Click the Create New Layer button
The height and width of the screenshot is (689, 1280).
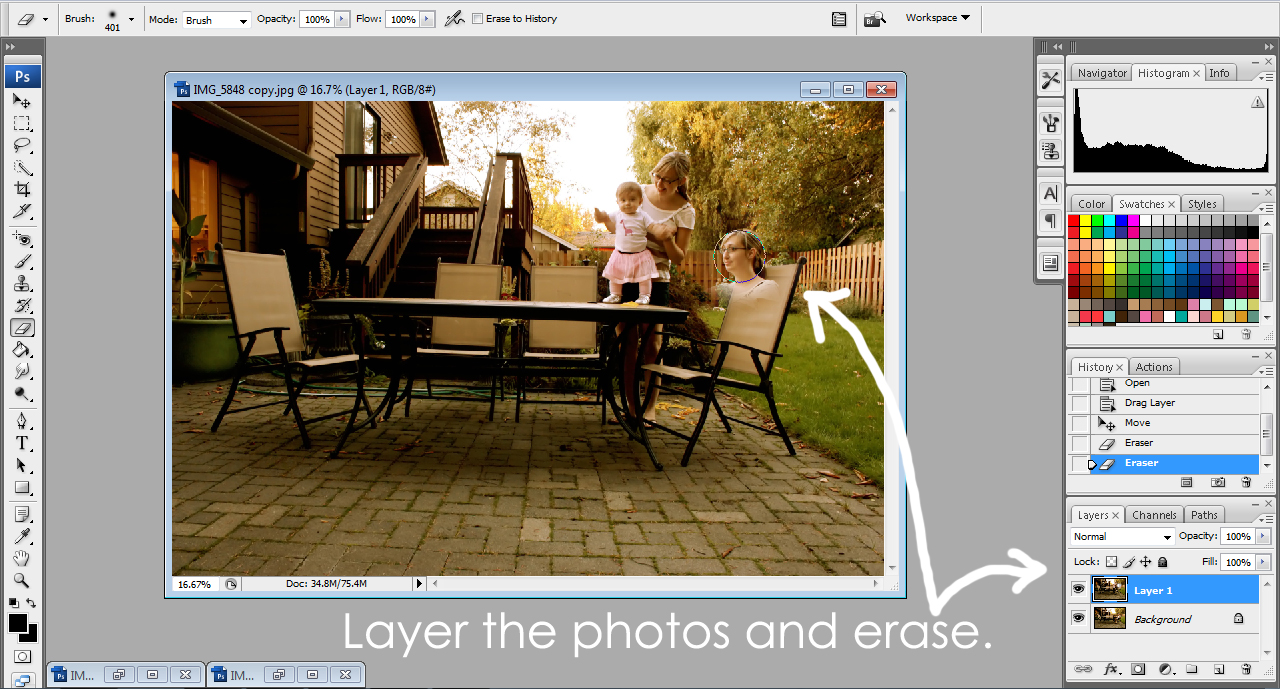pos(1218,668)
